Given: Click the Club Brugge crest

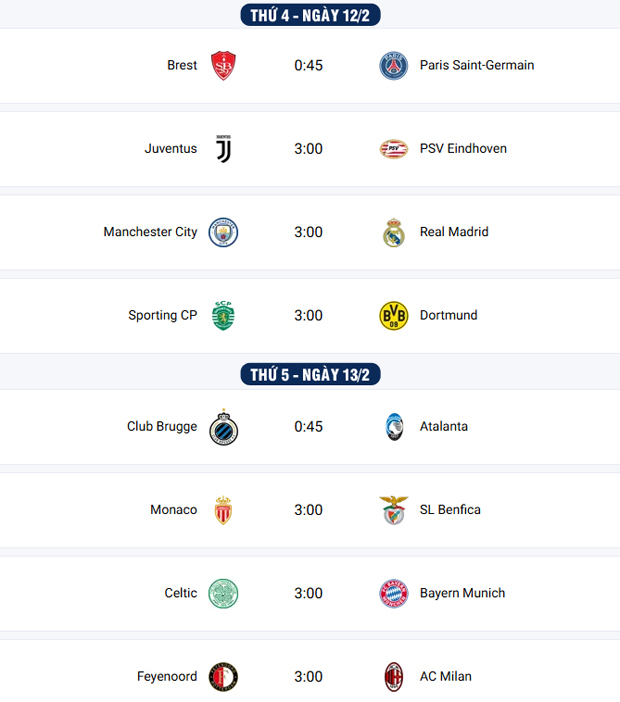Looking at the screenshot, I should point(223,427).
